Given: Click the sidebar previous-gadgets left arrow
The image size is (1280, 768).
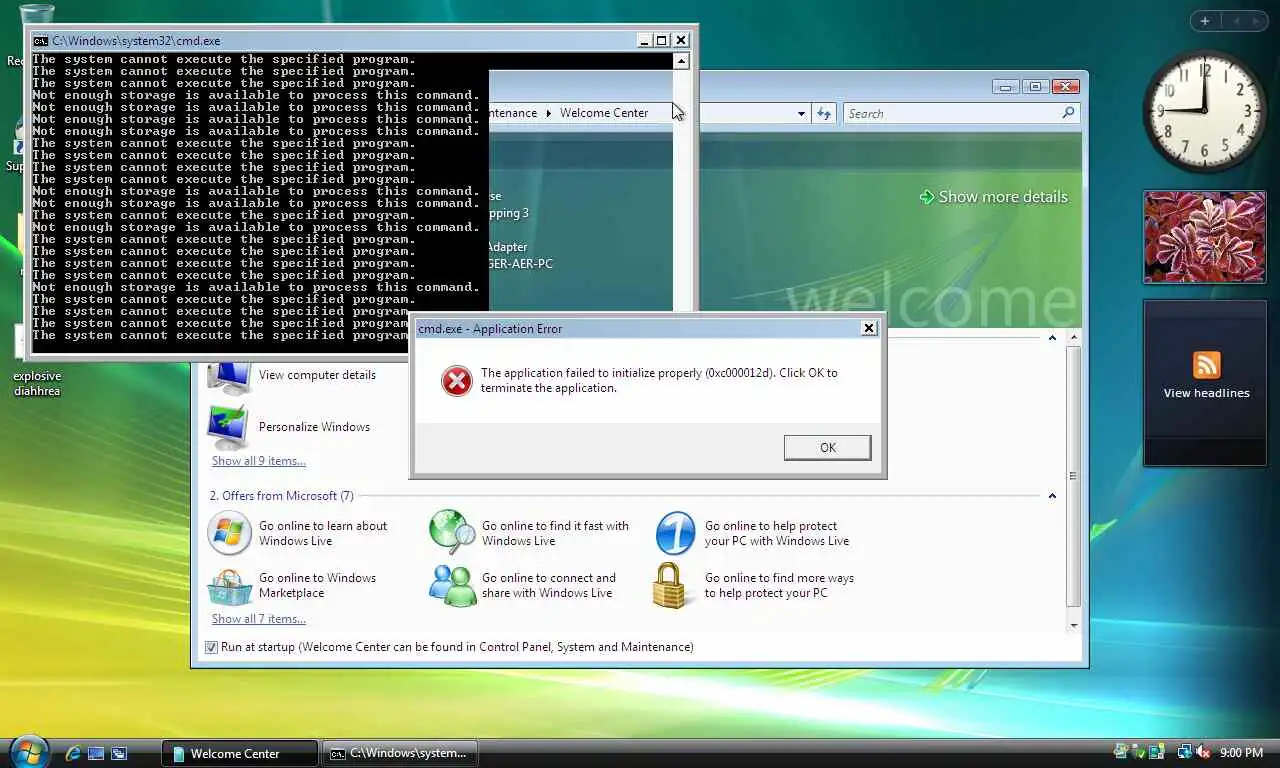Looking at the screenshot, I should click(1235, 21).
